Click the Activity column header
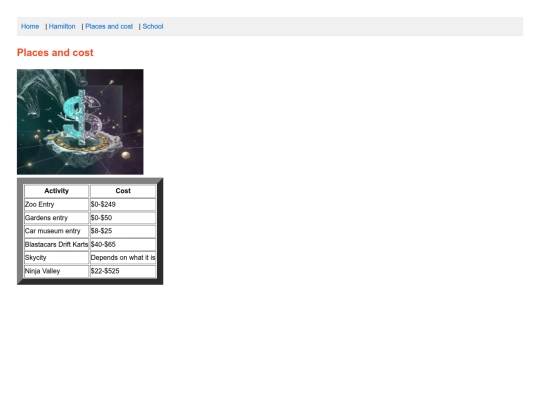Screen dimensions: 540x405 click(56, 191)
